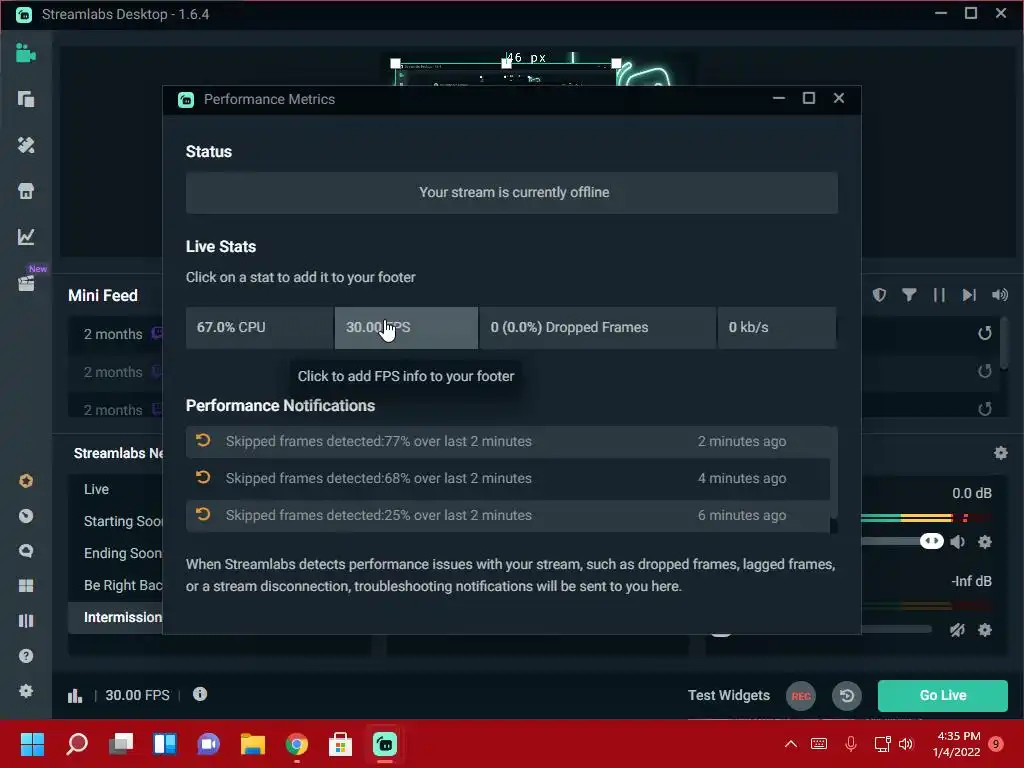The width and height of the screenshot is (1024, 768).
Task: Show hidden system tray icons
Action: [x=790, y=744]
